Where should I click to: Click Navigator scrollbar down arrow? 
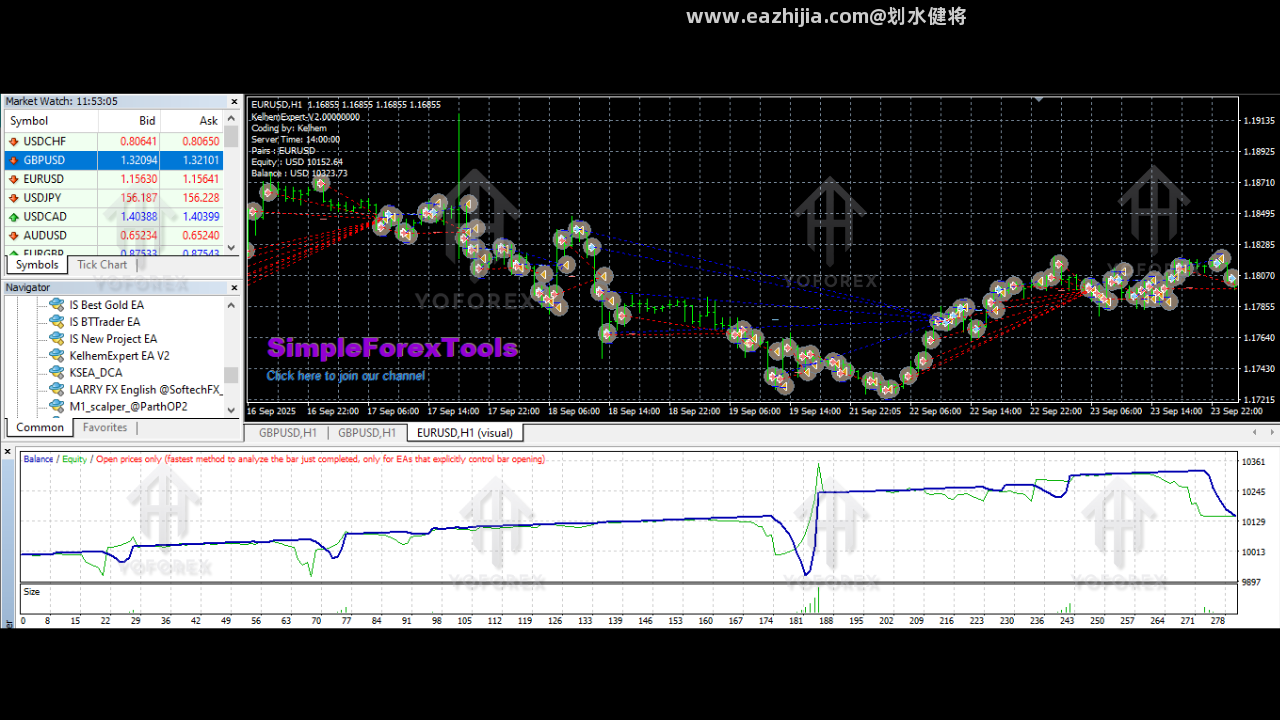[x=232, y=409]
